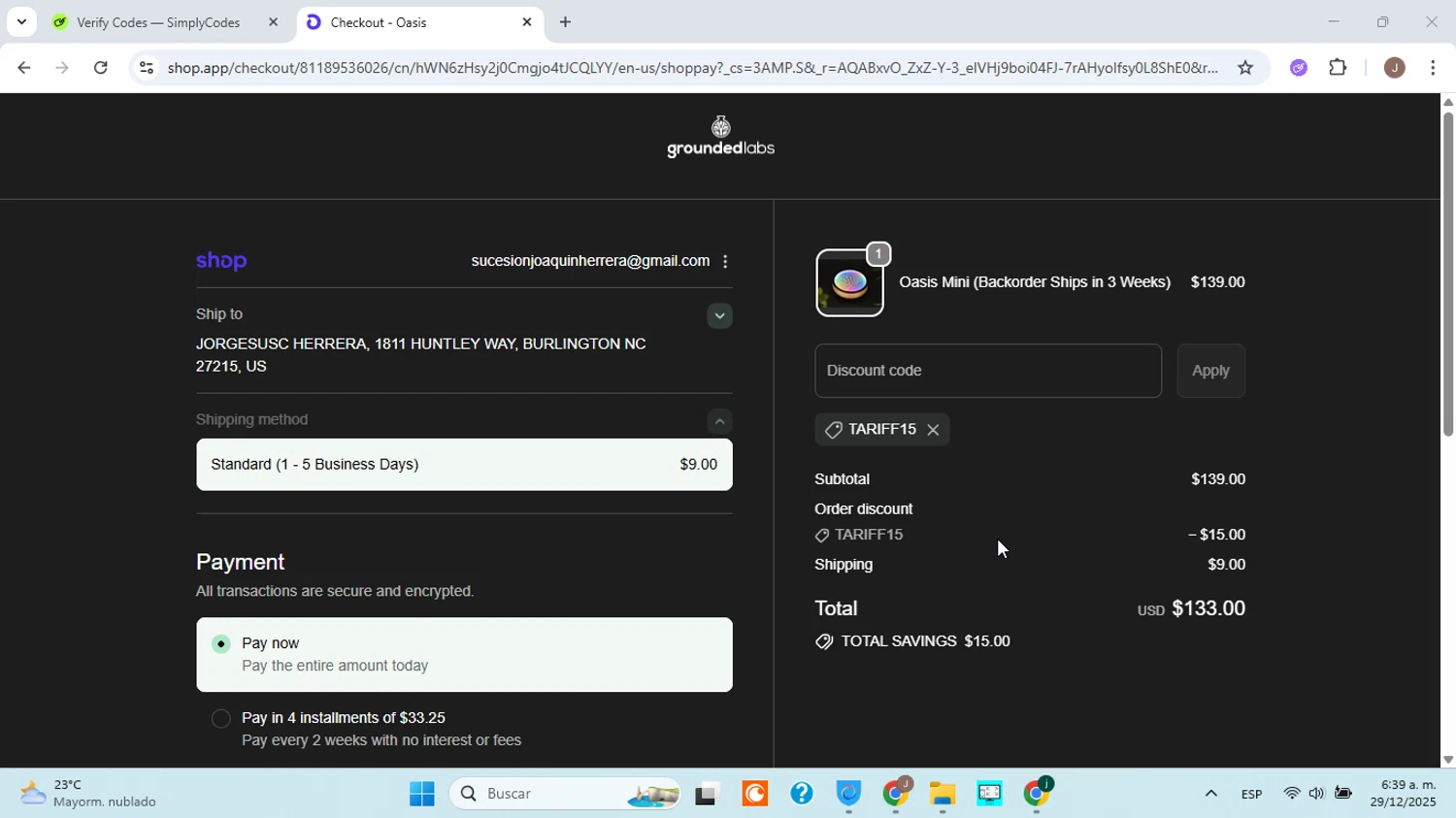1456x818 pixels.
Task: Open Chrome's three-dot menu
Action: point(1434,68)
